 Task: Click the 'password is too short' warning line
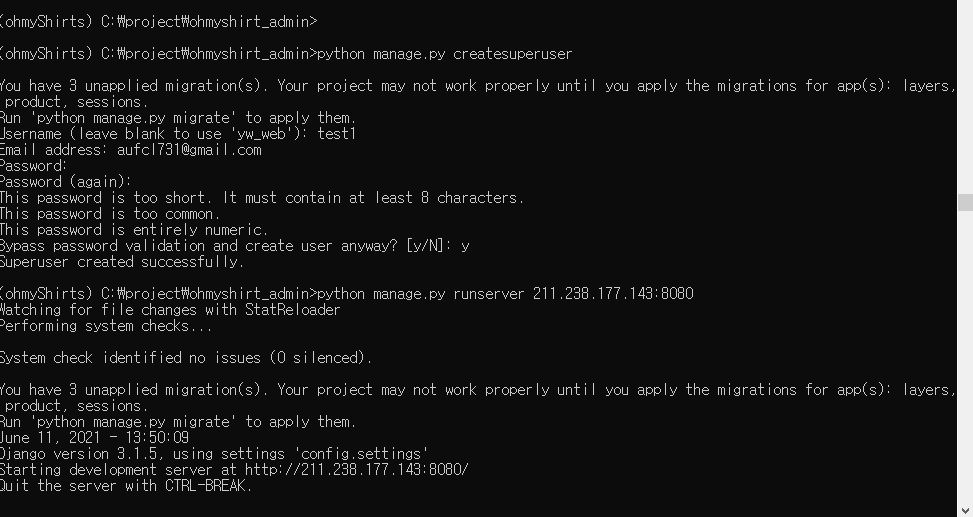[x=262, y=198]
